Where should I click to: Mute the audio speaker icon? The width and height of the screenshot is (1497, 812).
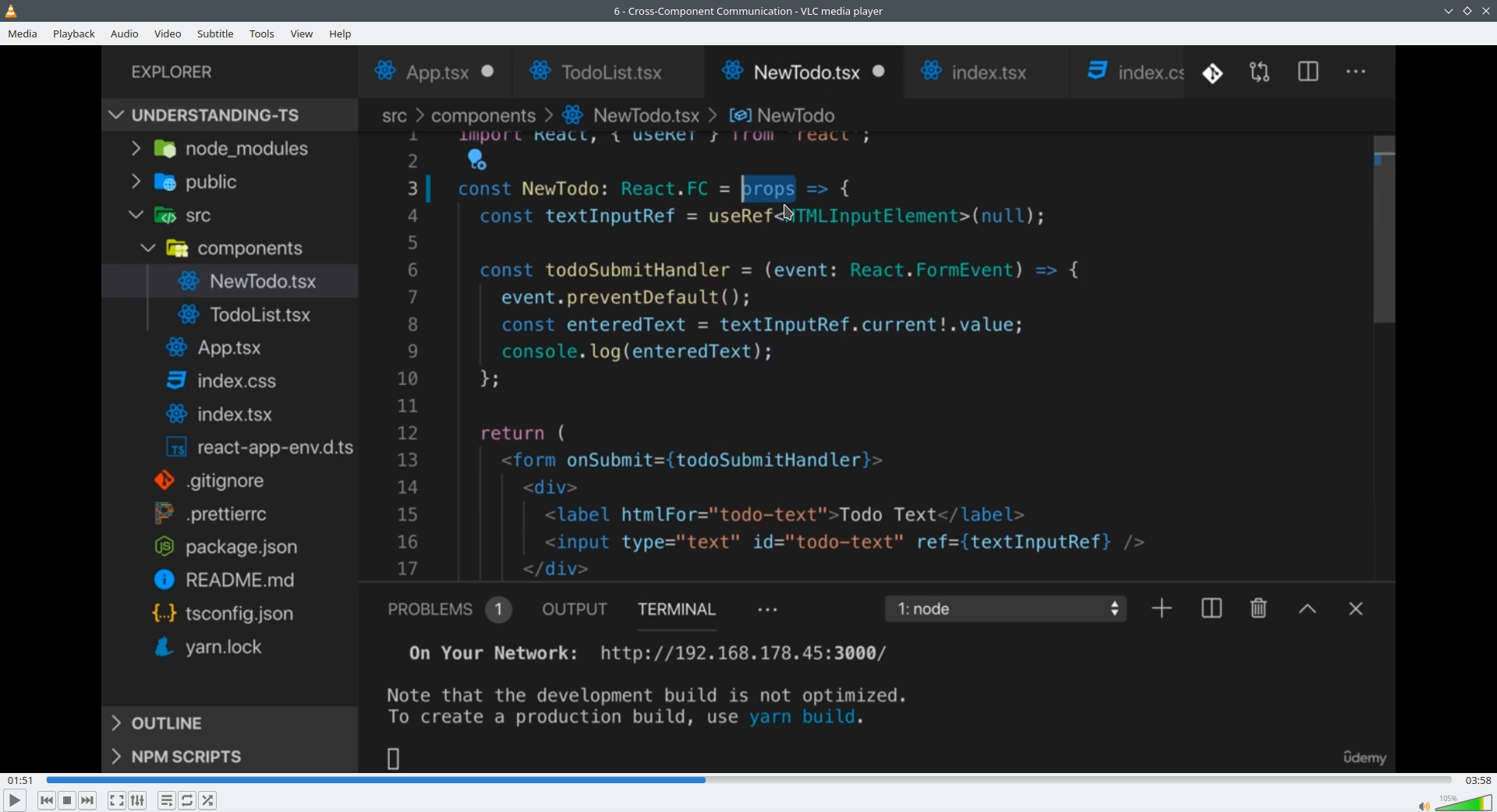1424,806
